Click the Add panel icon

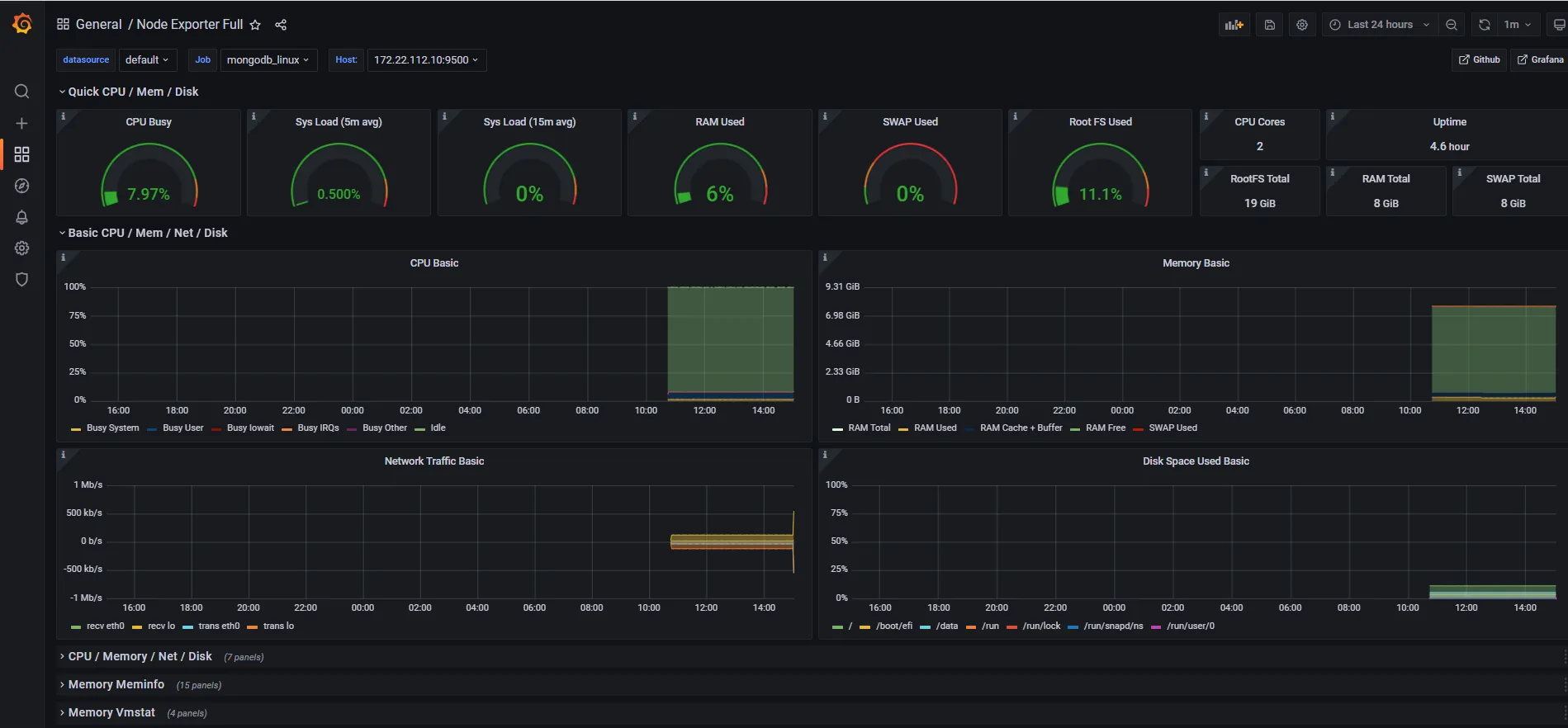1234,25
